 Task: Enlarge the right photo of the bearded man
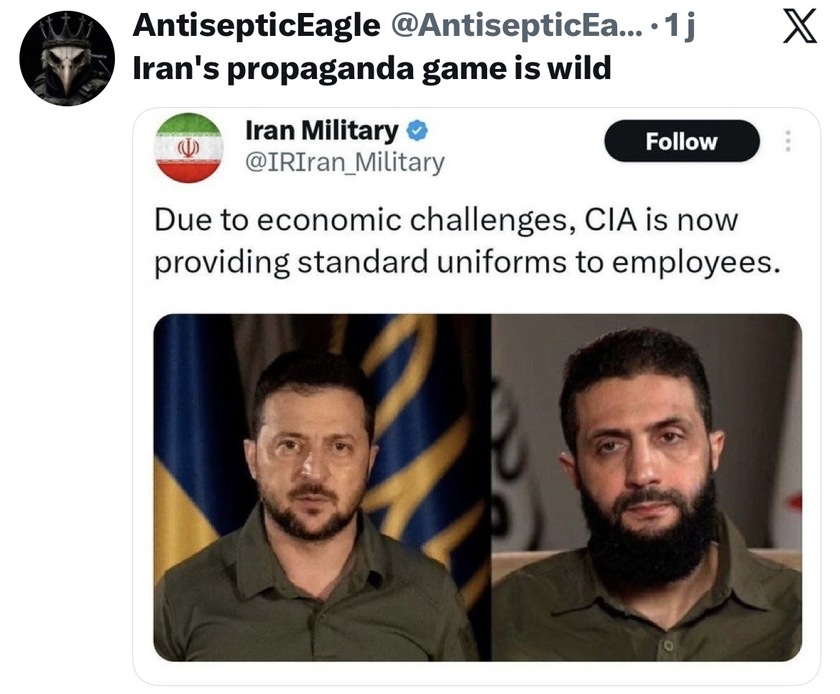tap(647, 487)
